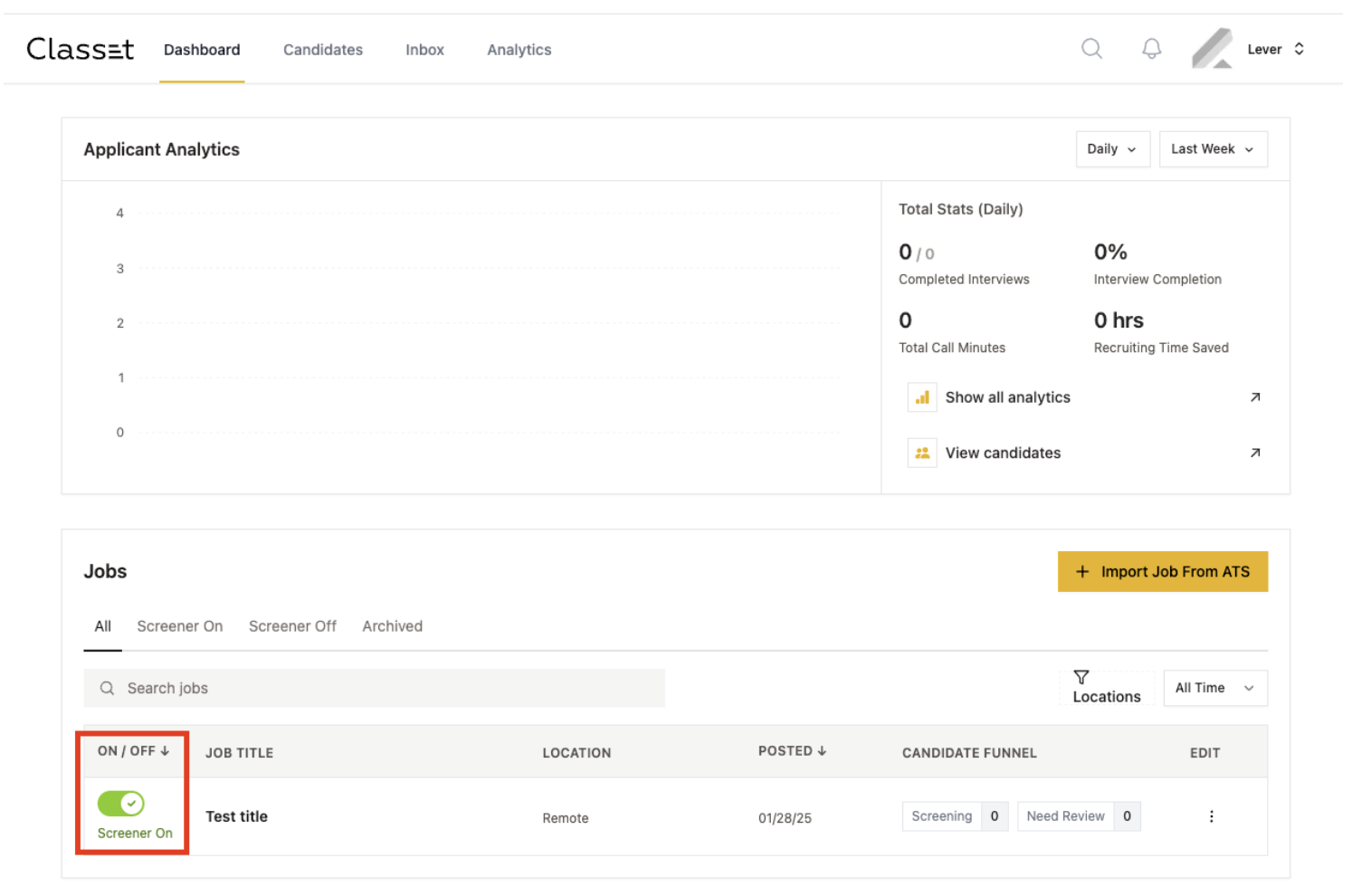This screenshot has height=896, width=1352.
Task: Open the Last Week date range dropdown
Action: click(1212, 149)
